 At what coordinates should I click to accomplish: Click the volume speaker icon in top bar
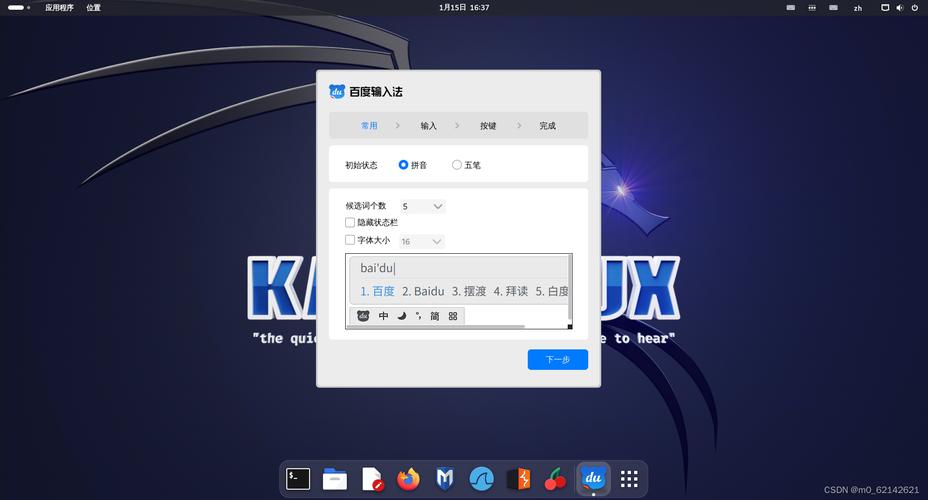click(900, 8)
